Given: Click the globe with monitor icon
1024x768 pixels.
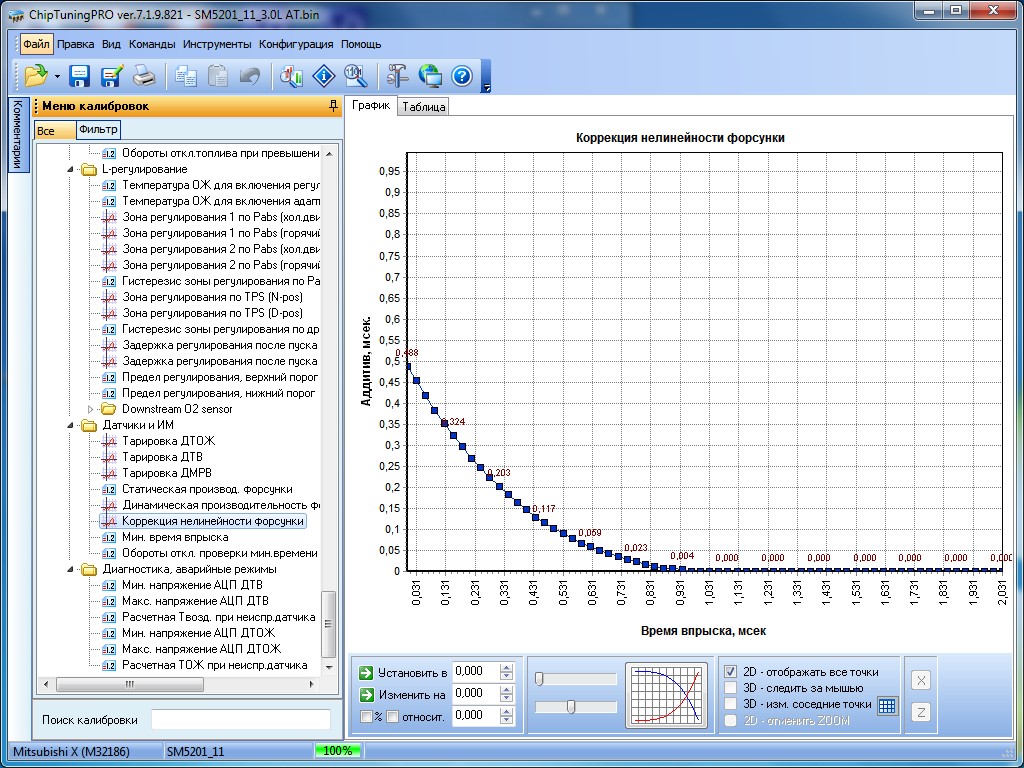Looking at the screenshot, I should point(430,76).
